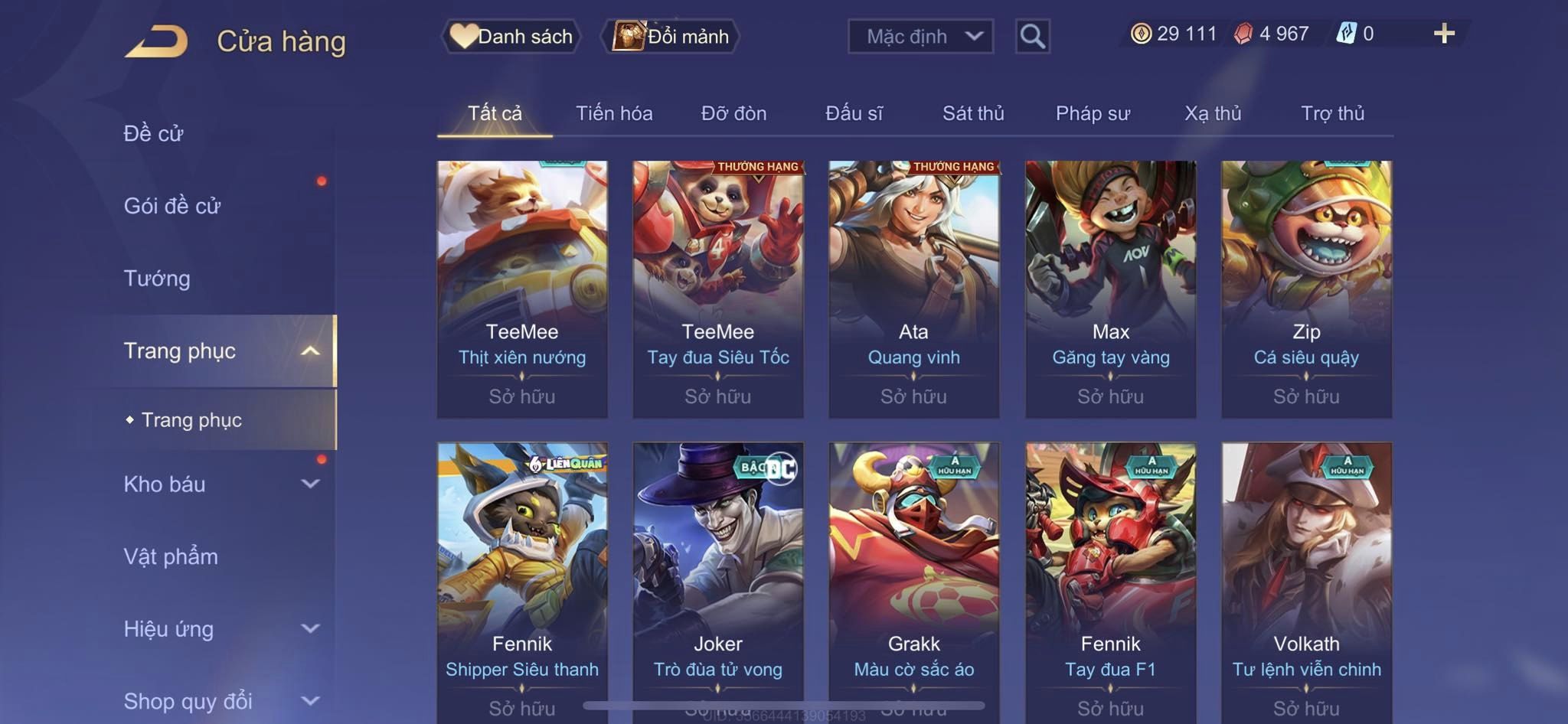Switch to the Sát thủ tab
The image size is (1568, 724).
coord(973,113)
